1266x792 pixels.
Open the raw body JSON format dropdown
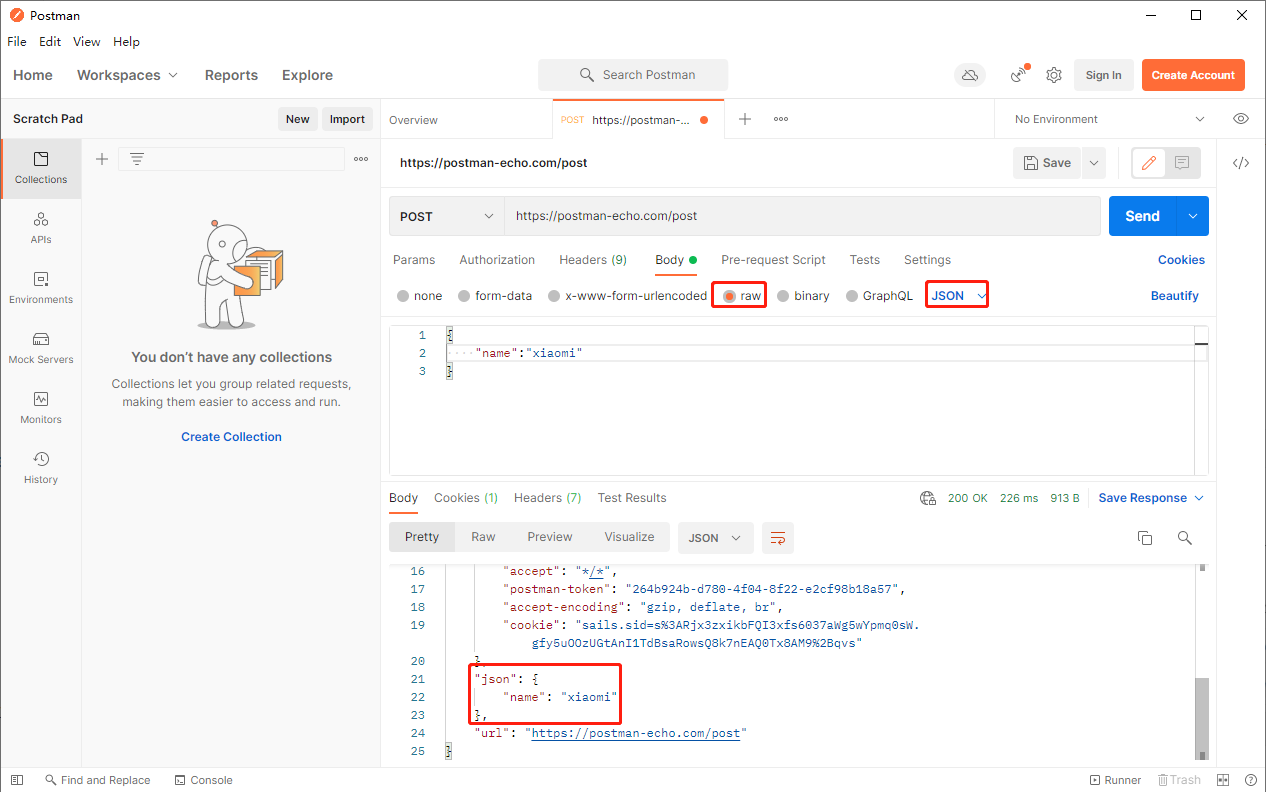coord(958,296)
